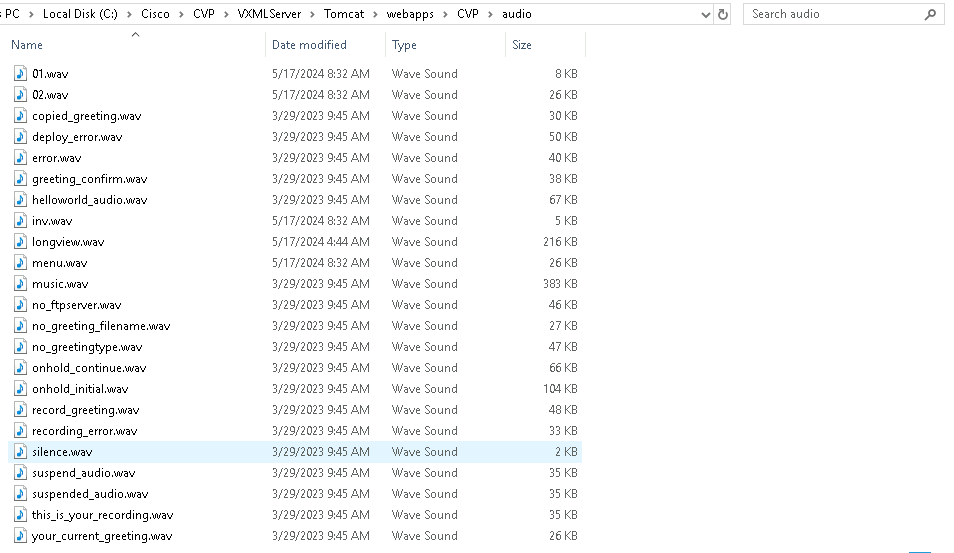Click the icon next to menu.wav
The image size is (954, 553).
pos(21,263)
